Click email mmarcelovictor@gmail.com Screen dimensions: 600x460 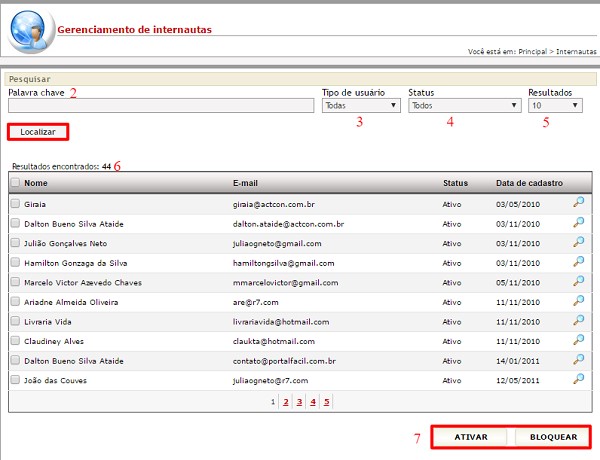coord(285,283)
